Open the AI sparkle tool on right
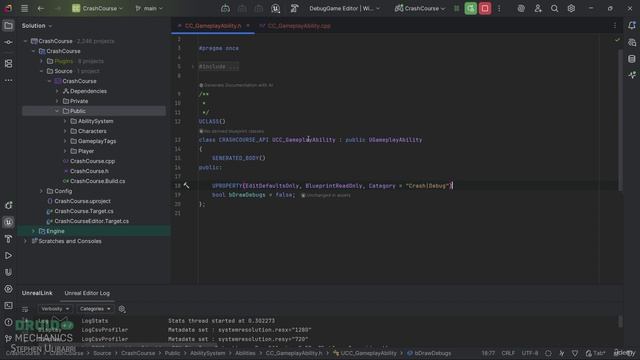Image resolution: width=640 pixels, height=360 pixels. pyautogui.click(x=632, y=75)
